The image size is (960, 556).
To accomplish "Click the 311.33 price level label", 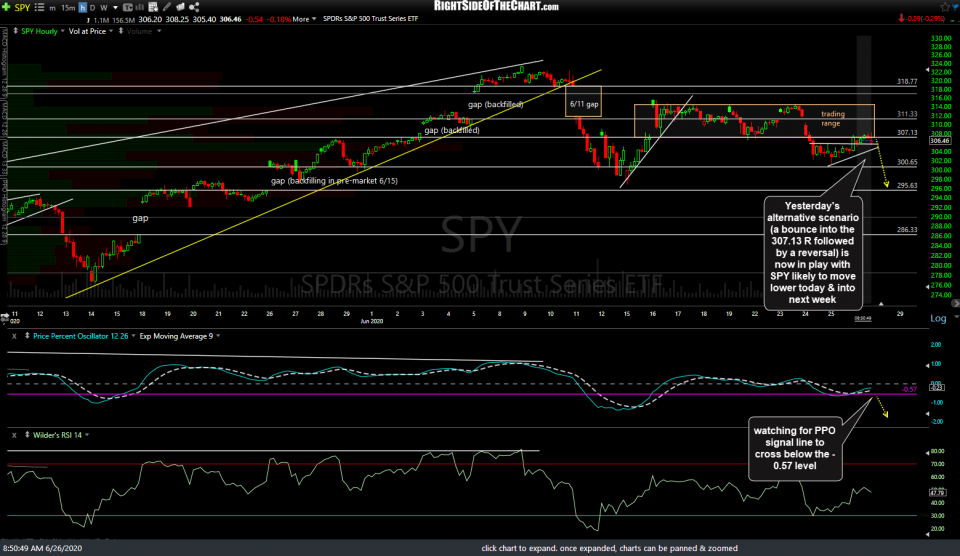I will (907, 115).
